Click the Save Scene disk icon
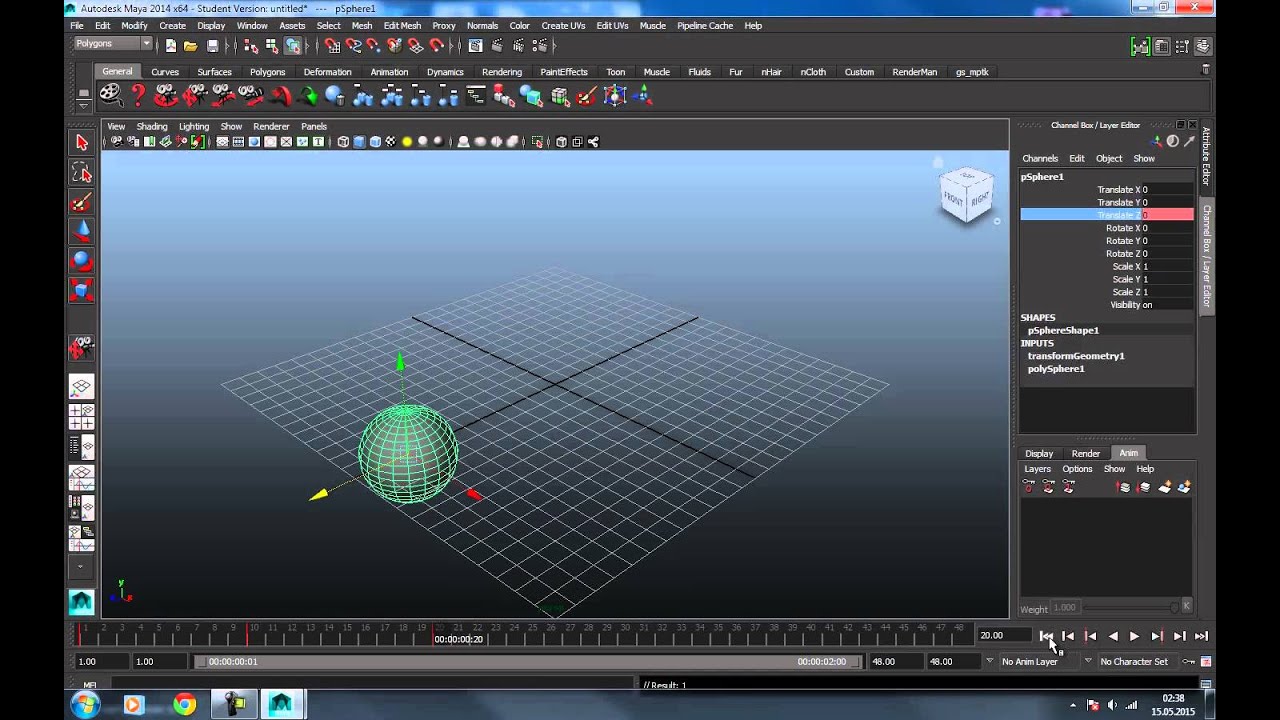Image resolution: width=1280 pixels, height=720 pixels. 212,45
